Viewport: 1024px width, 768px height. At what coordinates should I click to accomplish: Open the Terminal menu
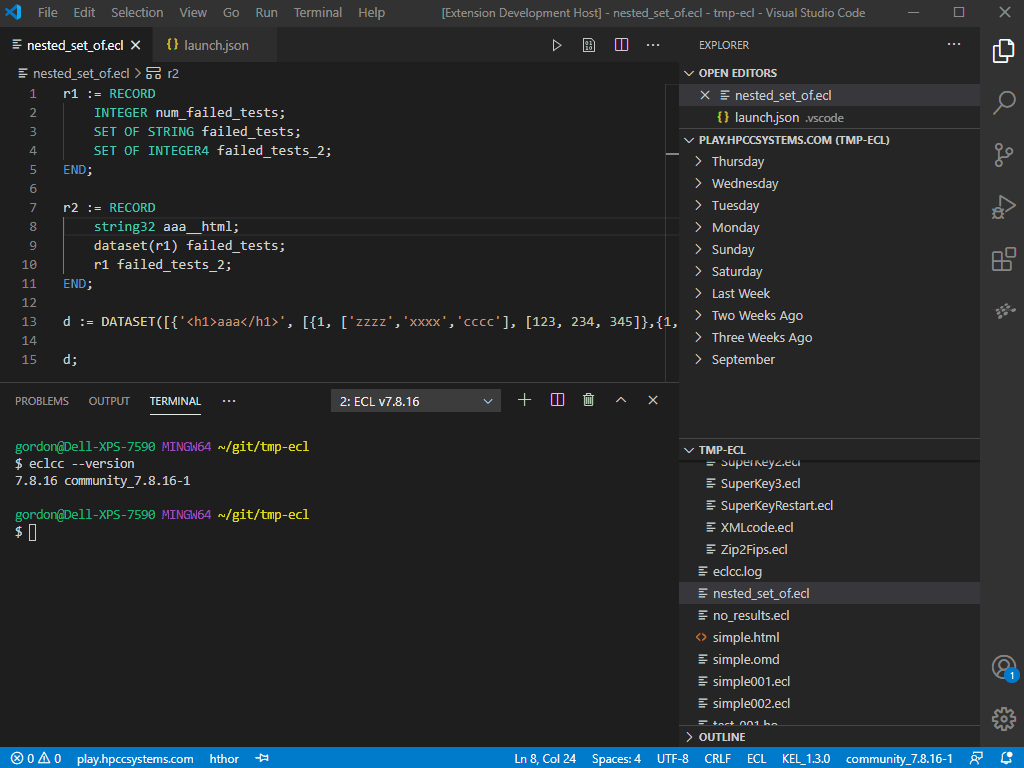tap(317, 13)
